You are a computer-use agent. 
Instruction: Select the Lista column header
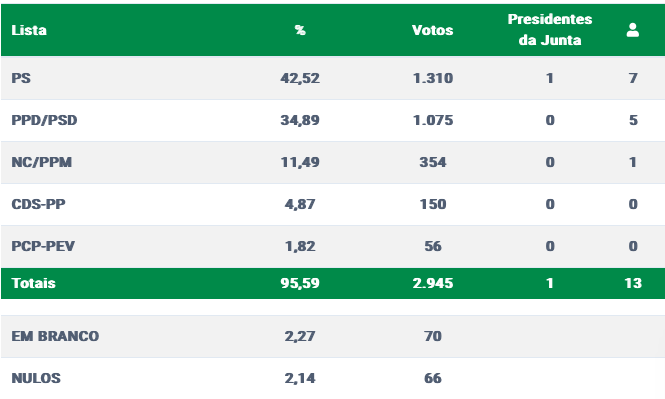click(29, 30)
